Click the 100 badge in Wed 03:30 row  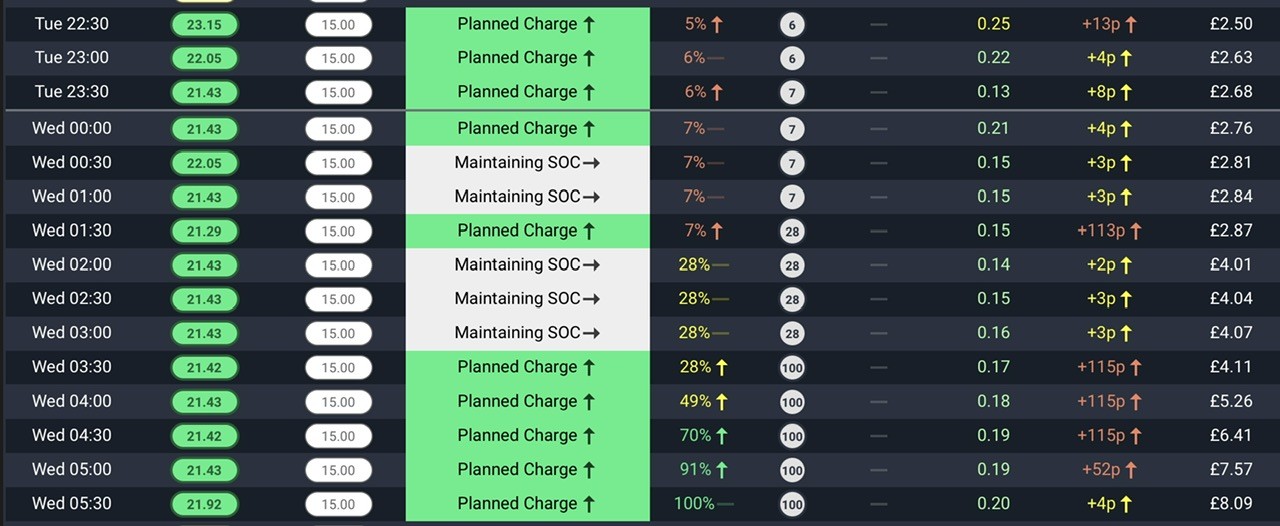(x=792, y=368)
